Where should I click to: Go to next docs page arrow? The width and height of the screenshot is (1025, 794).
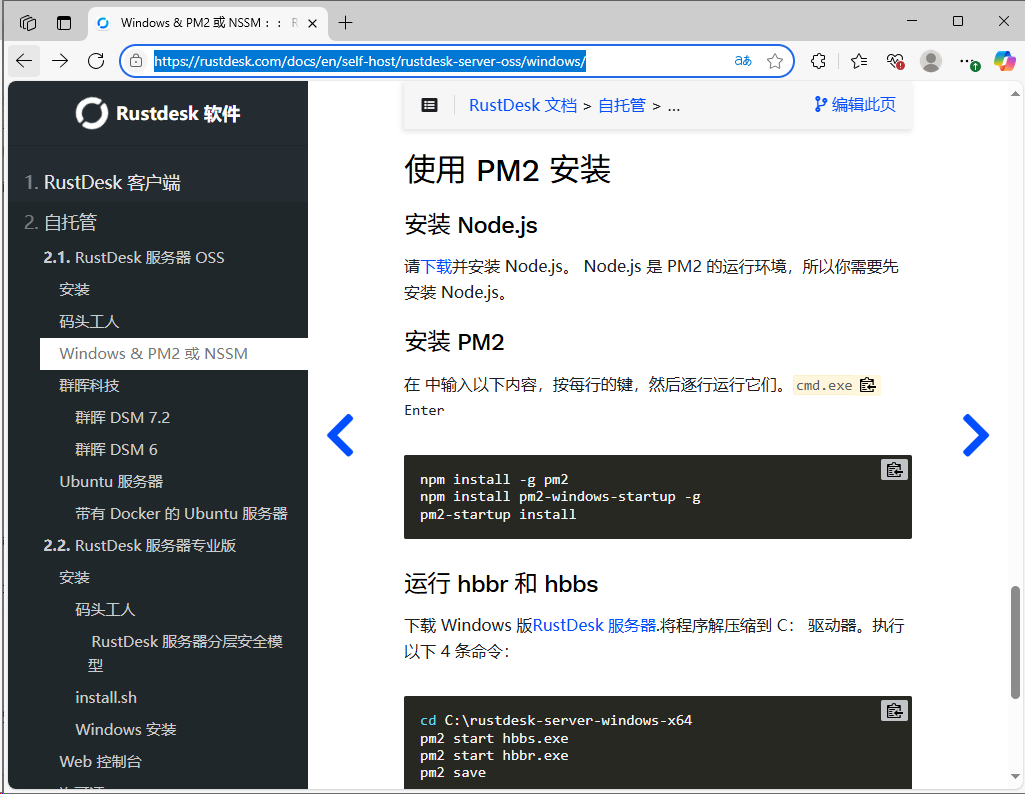[x=975, y=435]
